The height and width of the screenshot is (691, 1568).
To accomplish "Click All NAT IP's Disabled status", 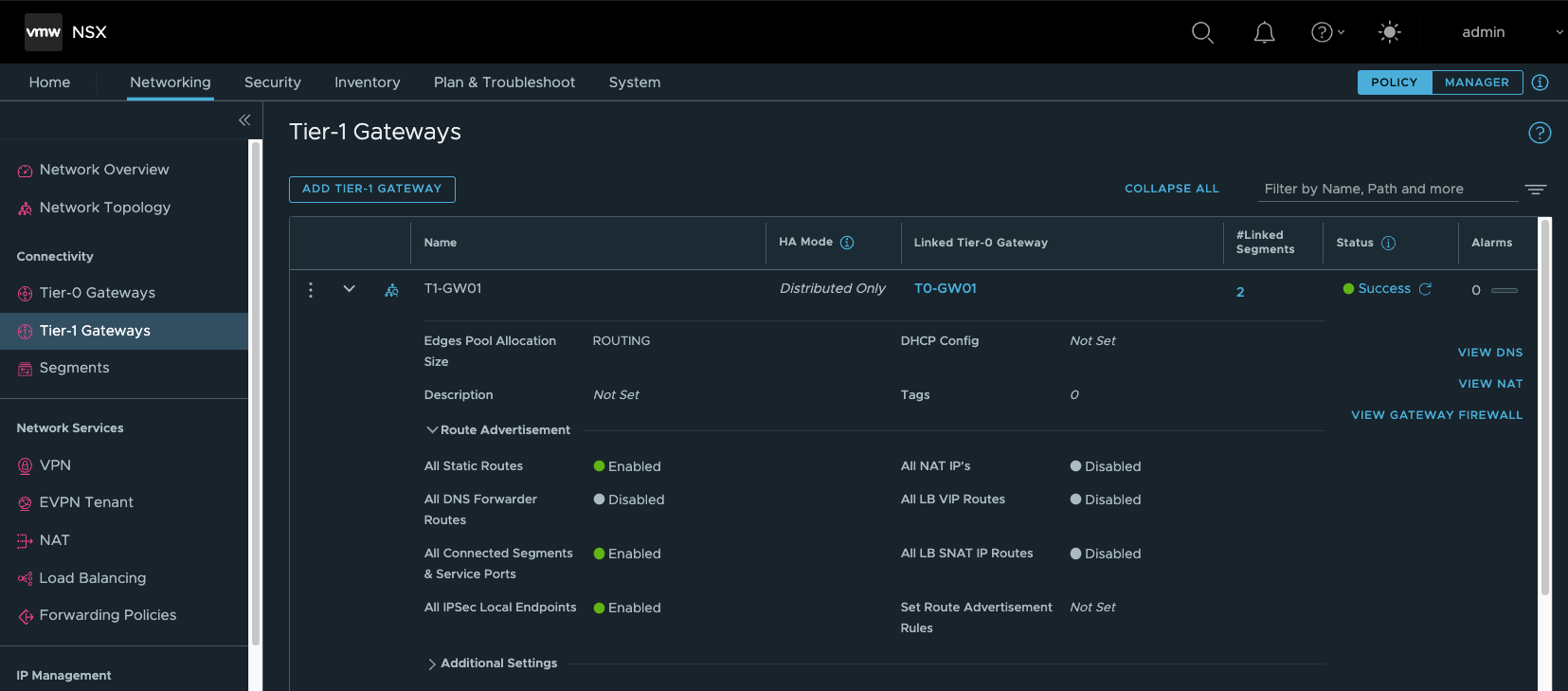I will tap(1106, 466).
